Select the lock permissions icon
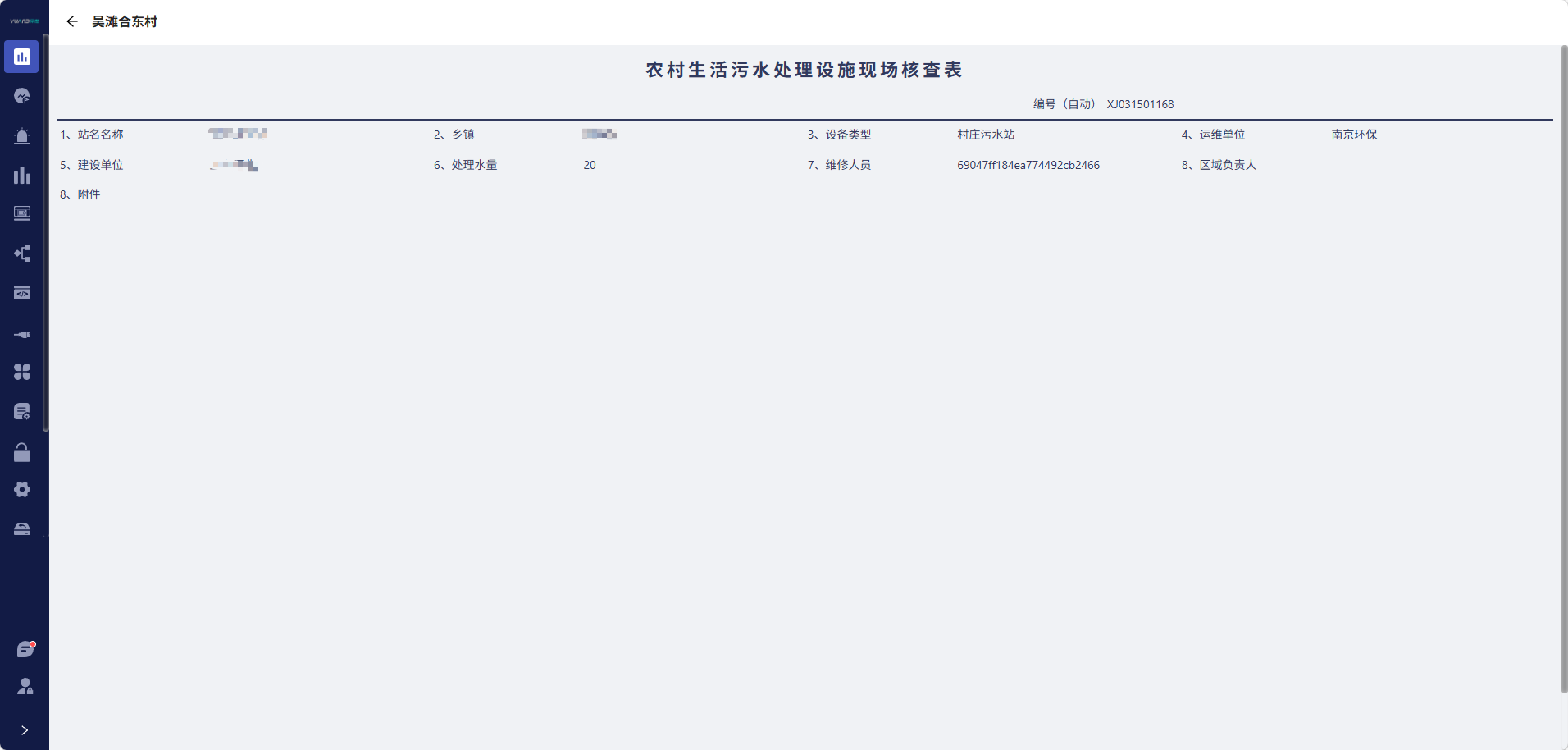 [x=22, y=452]
